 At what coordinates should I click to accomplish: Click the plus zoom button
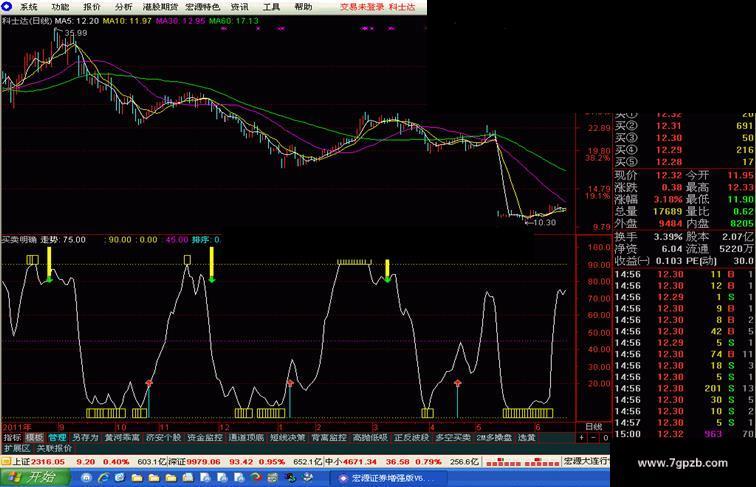[582, 437]
